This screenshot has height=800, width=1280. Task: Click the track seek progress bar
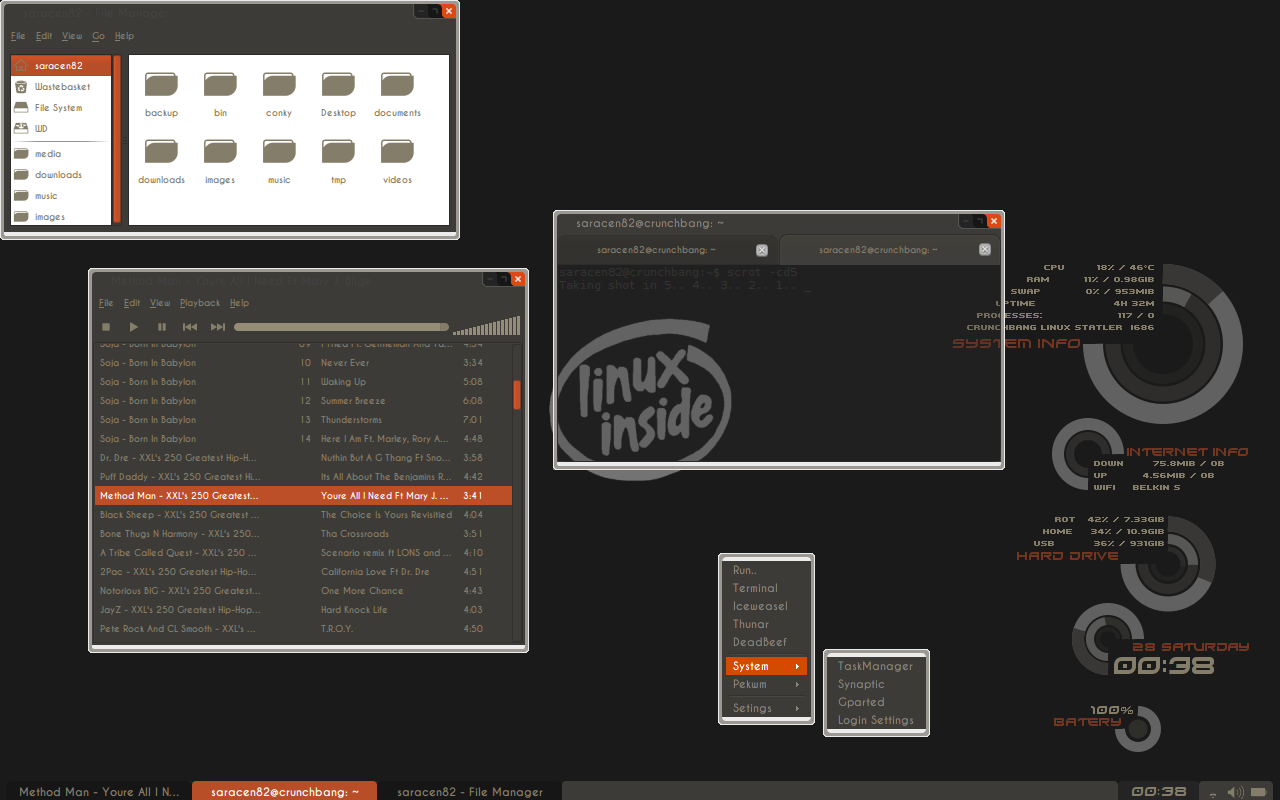(341, 327)
